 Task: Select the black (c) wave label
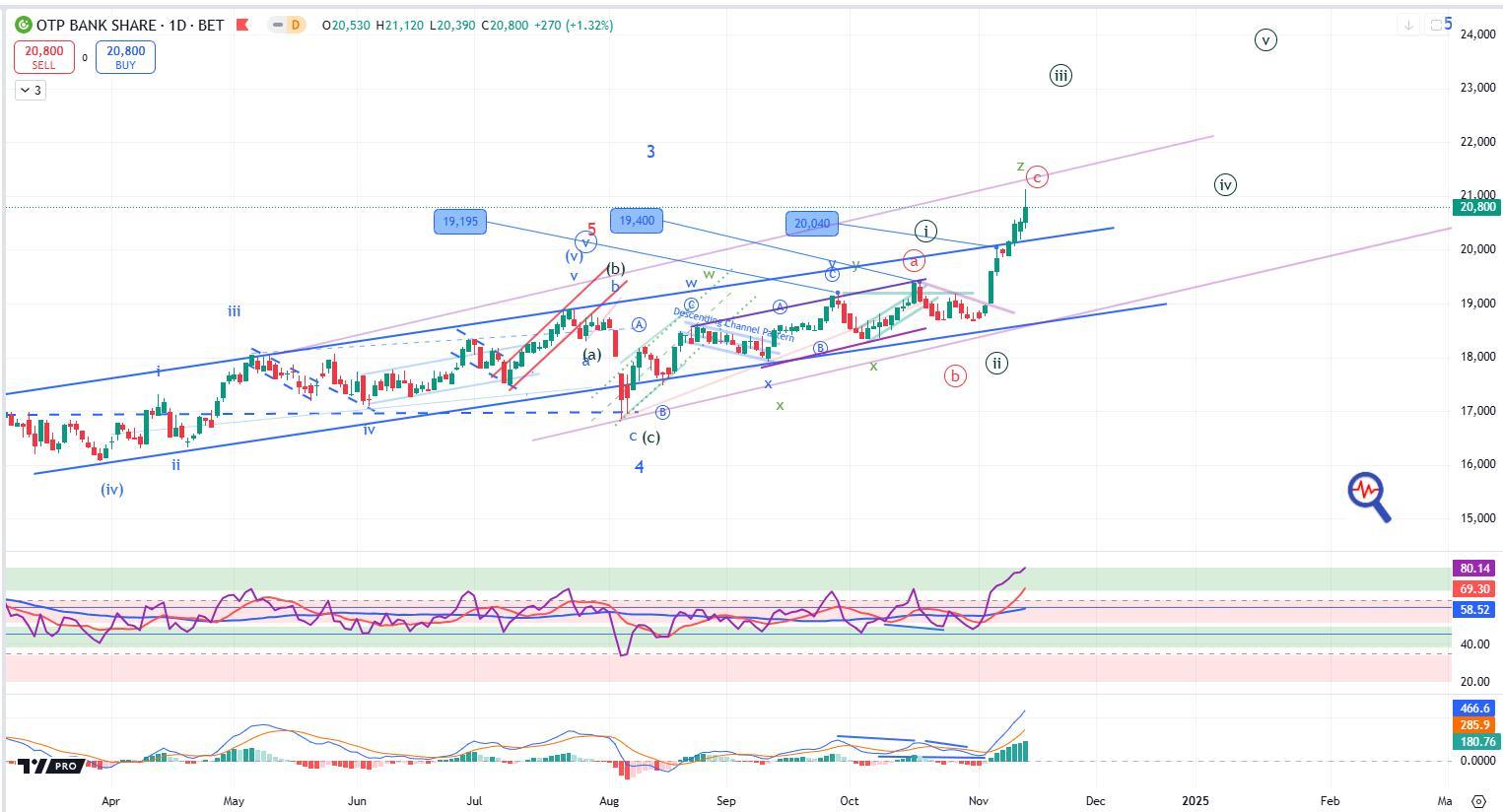(650, 438)
